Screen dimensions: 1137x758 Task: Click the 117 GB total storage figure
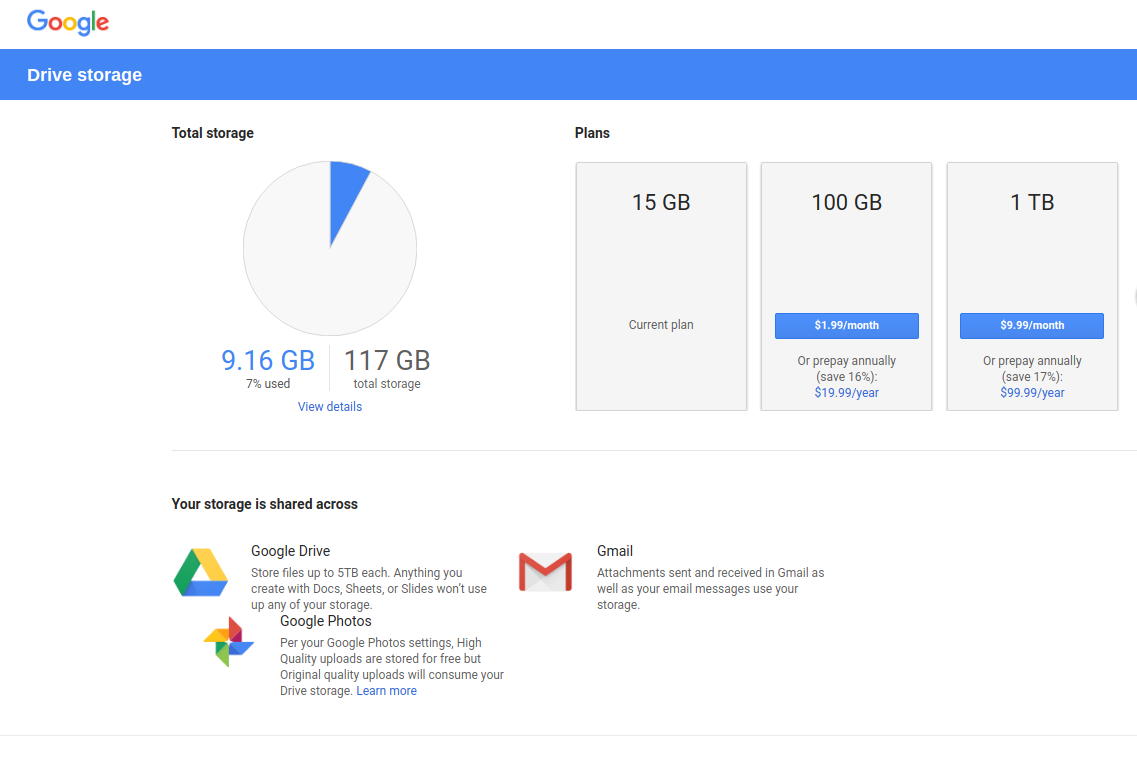(387, 360)
